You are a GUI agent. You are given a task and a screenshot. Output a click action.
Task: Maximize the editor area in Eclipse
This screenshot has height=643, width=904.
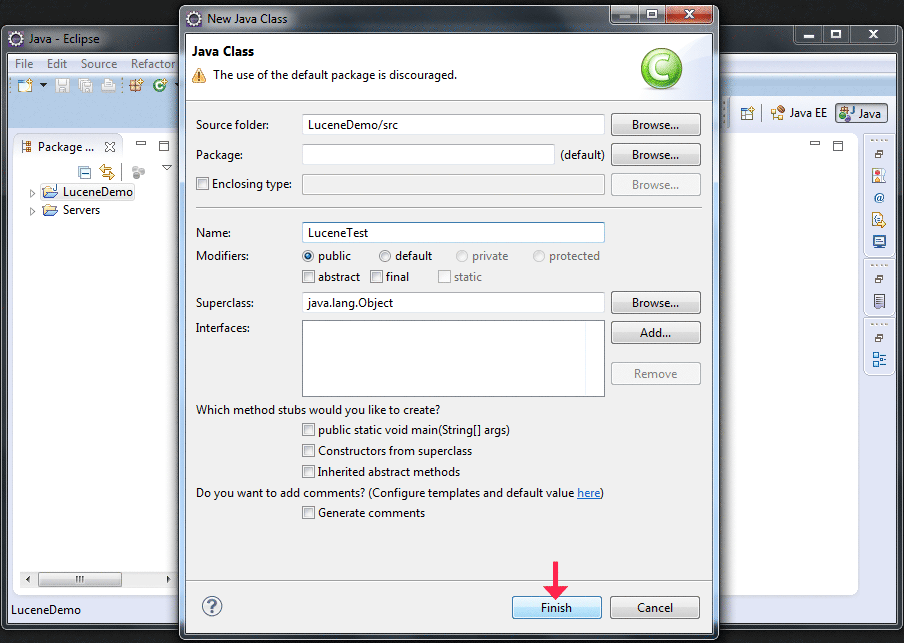coord(838,146)
